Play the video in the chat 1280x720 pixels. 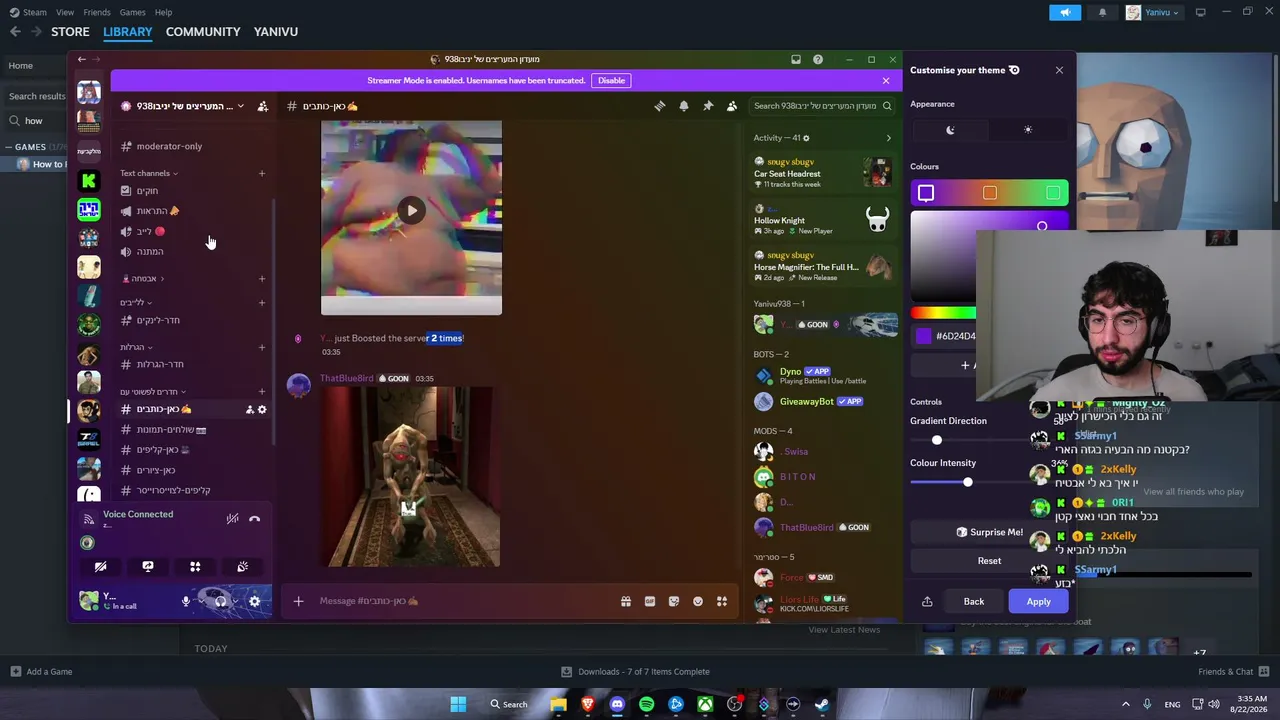[x=411, y=210]
